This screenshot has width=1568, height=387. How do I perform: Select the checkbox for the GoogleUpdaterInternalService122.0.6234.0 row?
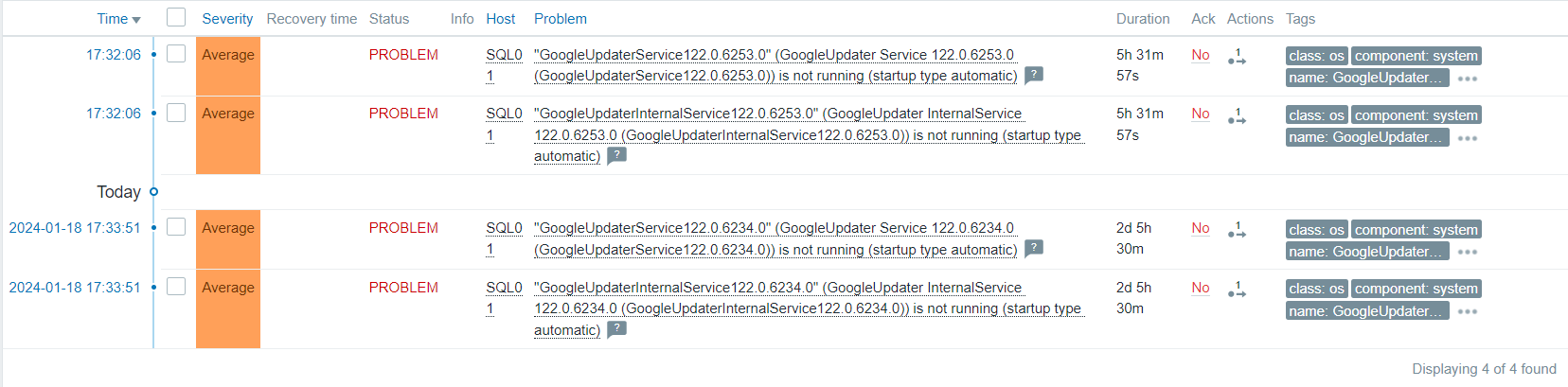click(x=176, y=287)
